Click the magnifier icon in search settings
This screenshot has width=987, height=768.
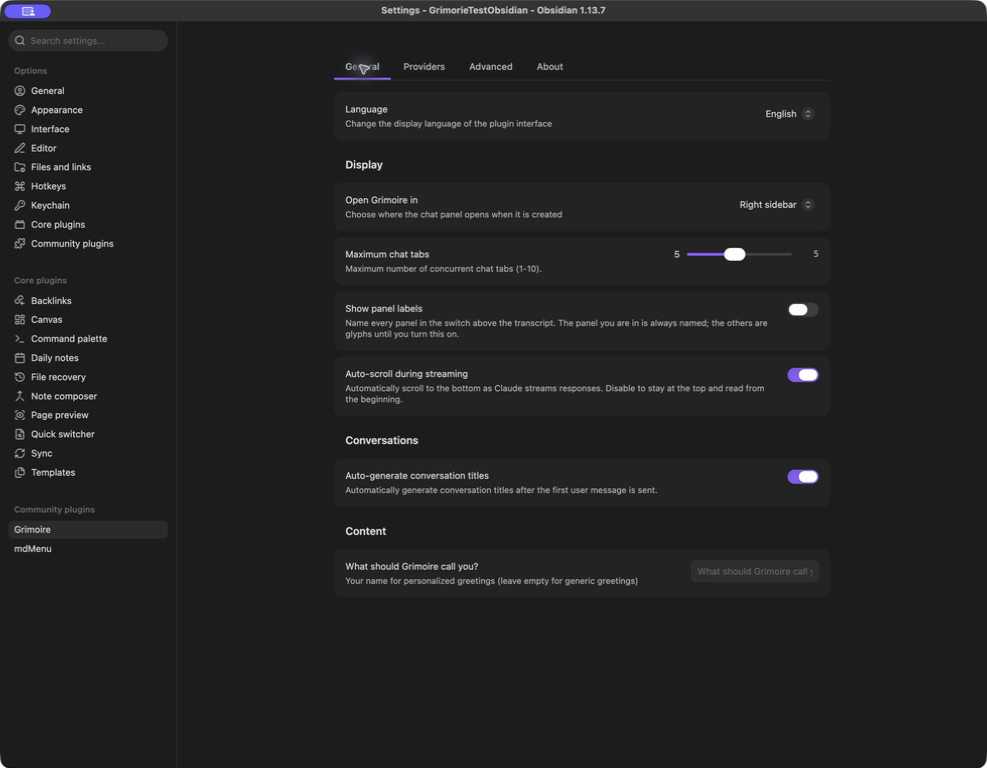pyautogui.click(x=20, y=41)
